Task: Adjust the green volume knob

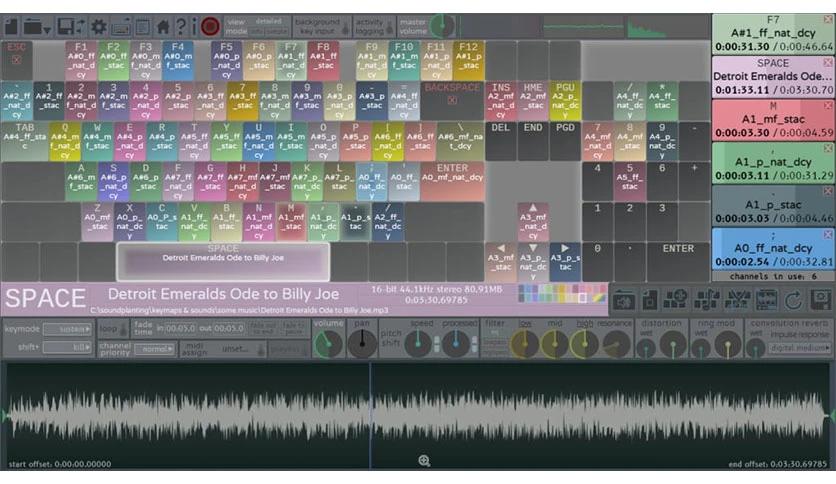Action: [328, 344]
